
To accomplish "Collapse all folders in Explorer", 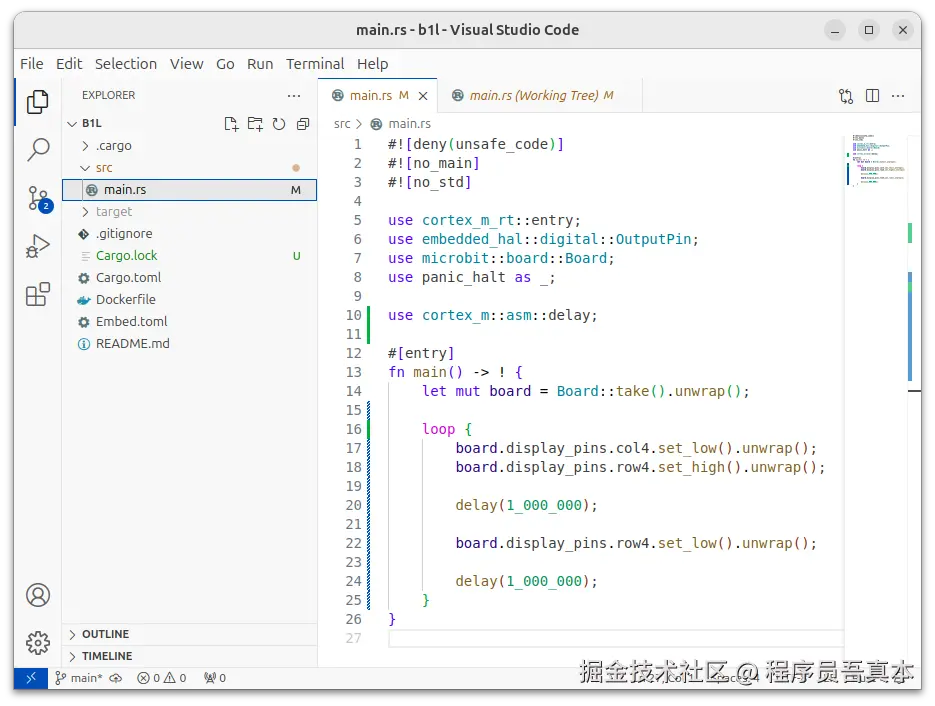I will coord(303,123).
